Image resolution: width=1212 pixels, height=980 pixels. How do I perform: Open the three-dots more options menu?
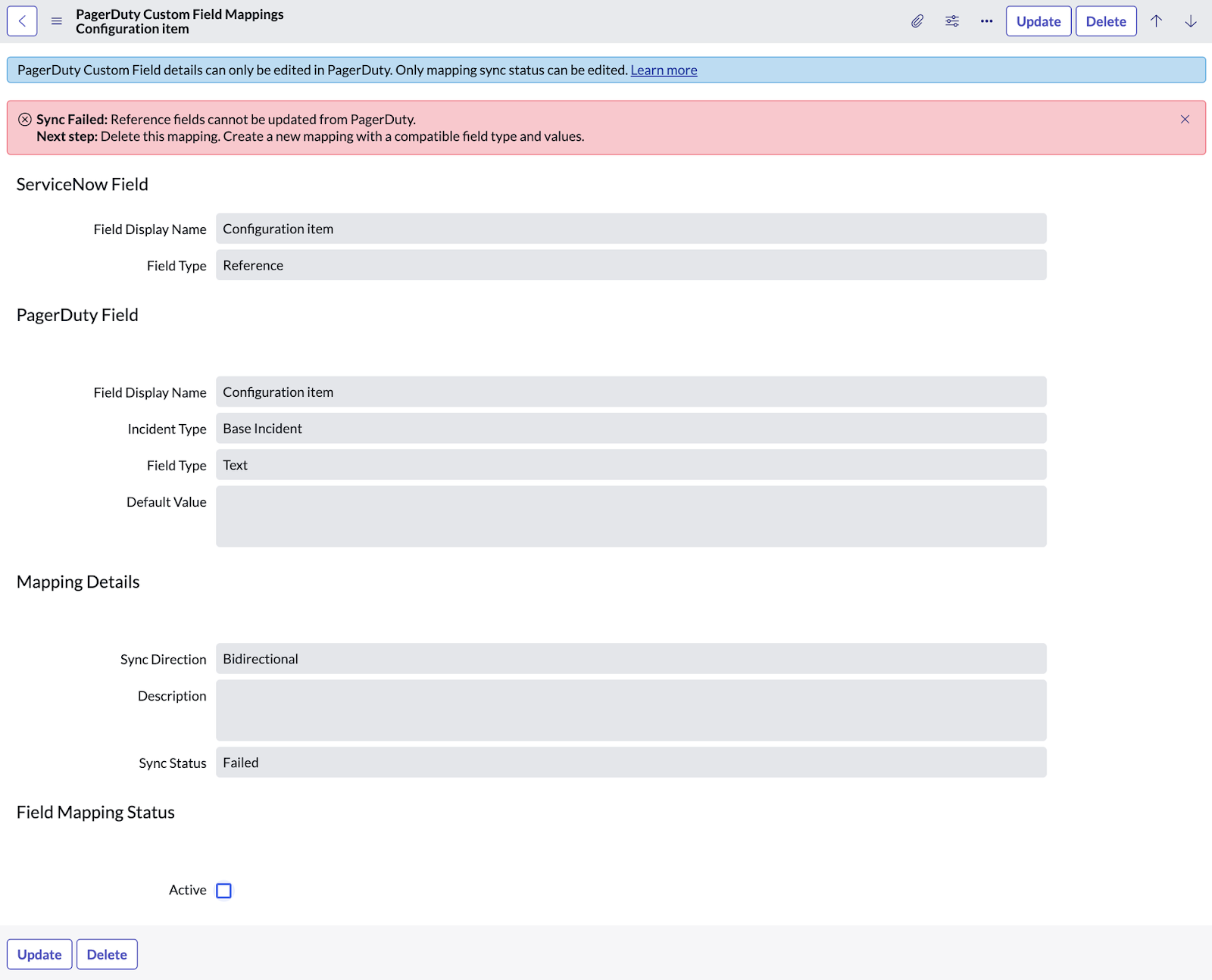pyautogui.click(x=986, y=21)
